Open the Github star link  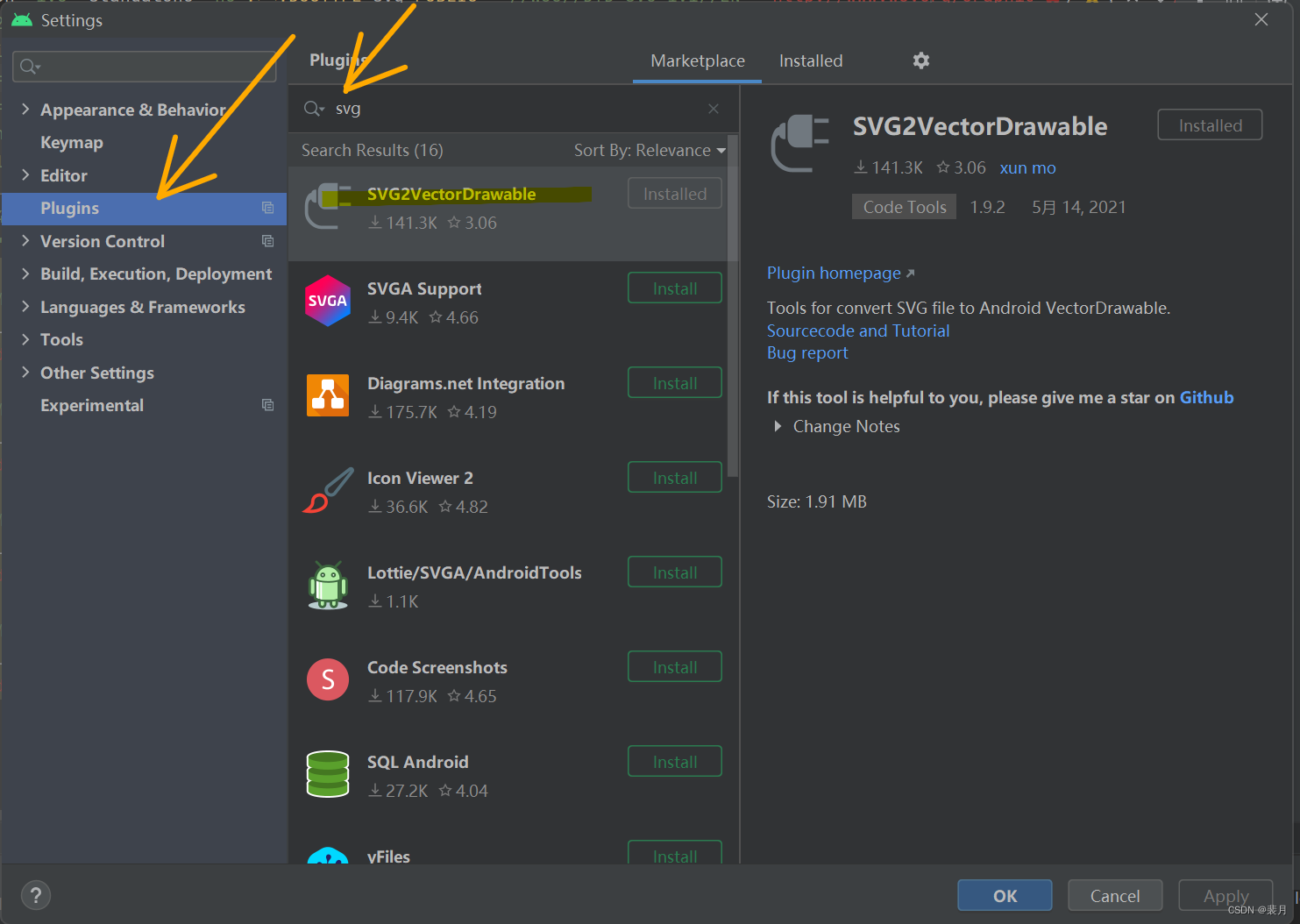click(x=1206, y=397)
